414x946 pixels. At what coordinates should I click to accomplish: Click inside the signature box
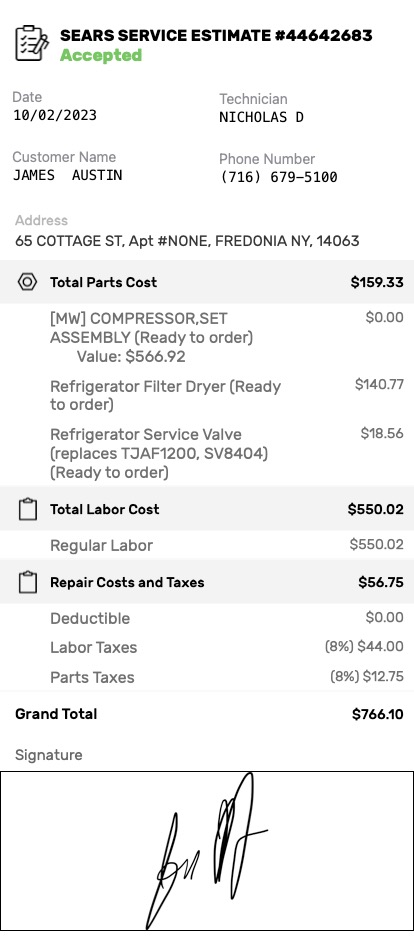point(207,851)
